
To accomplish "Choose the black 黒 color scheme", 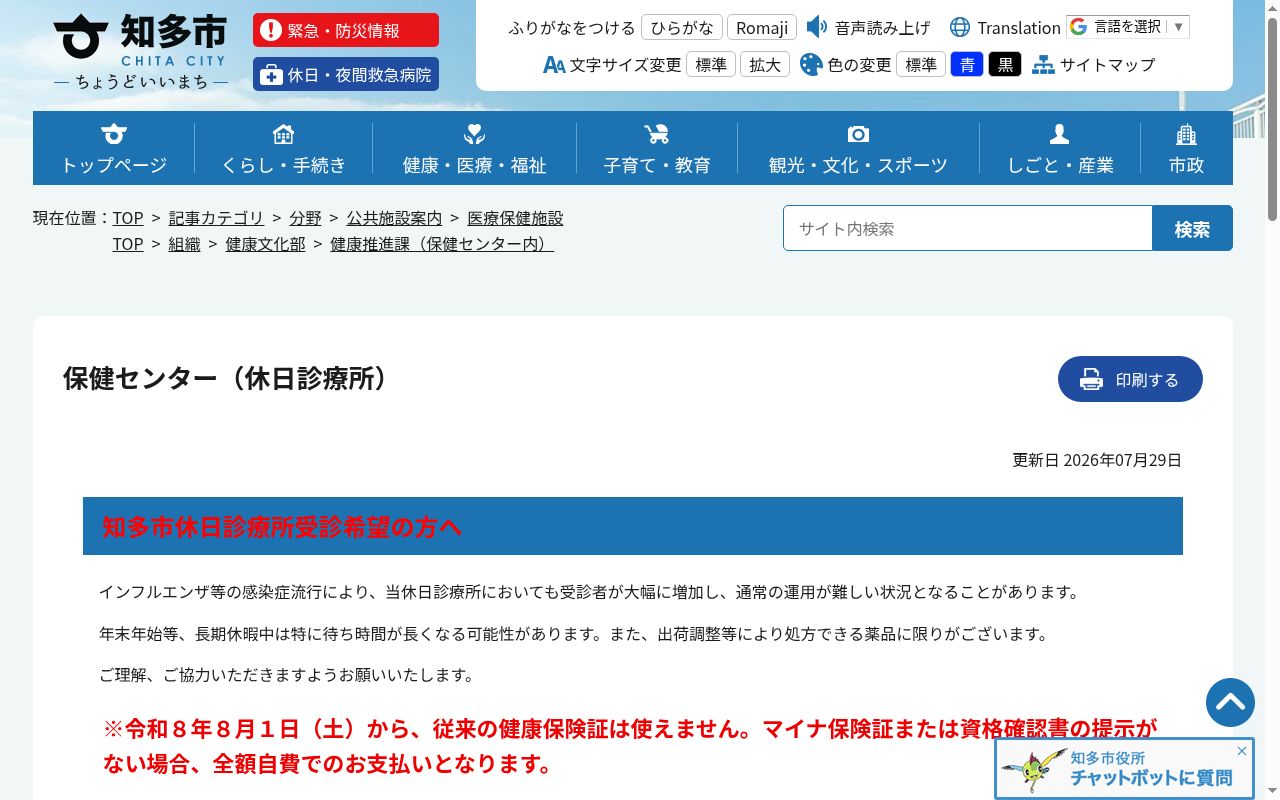I will click(1005, 65).
